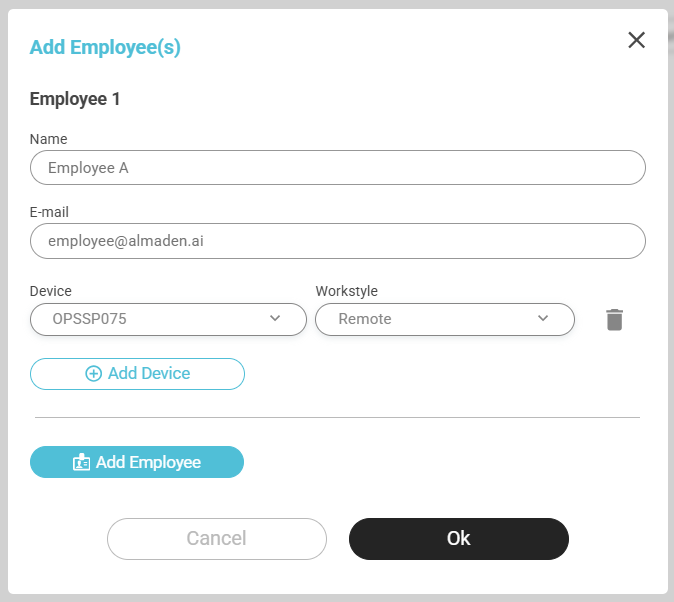Viewport: 674px width, 602px height.
Task: Delete the OPSSP075 device row via trash icon
Action: 614,320
